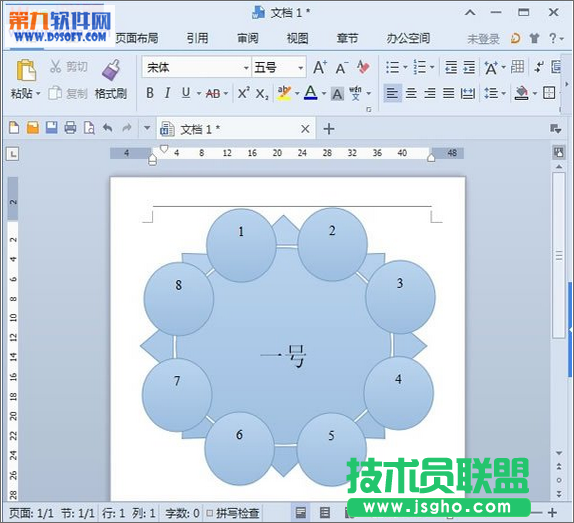This screenshot has width=574, height=523.
Task: Apply paragraph shading fill color
Action: click(x=522, y=93)
